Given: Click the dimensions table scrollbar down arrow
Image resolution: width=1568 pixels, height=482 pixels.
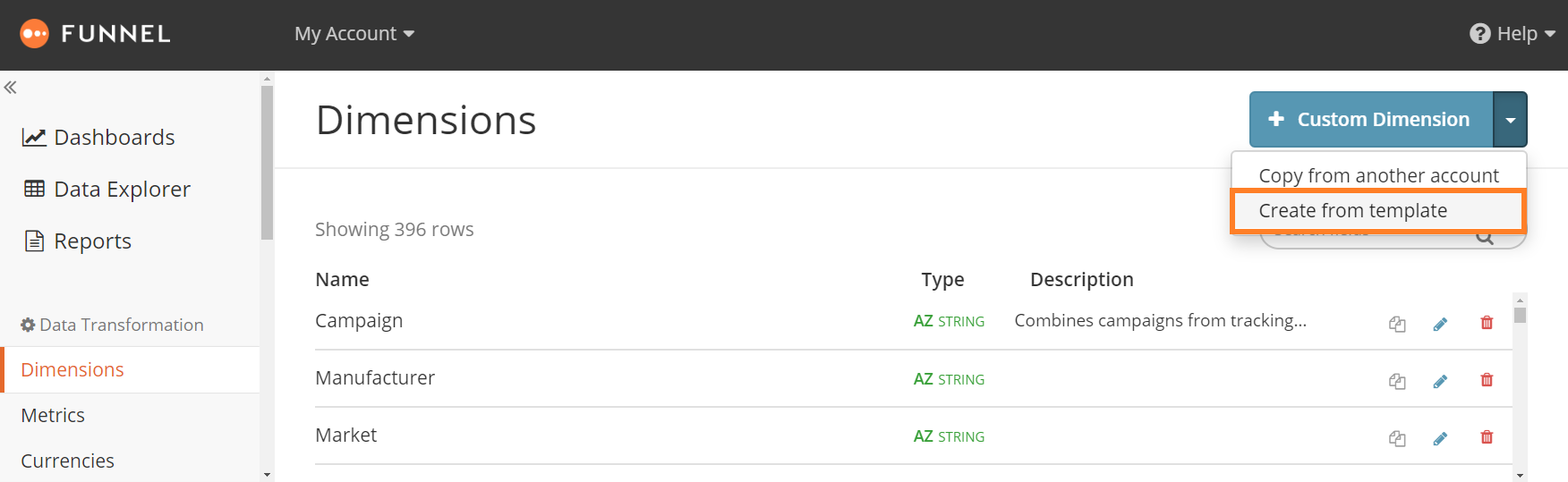Looking at the screenshot, I should pyautogui.click(x=1520, y=475).
